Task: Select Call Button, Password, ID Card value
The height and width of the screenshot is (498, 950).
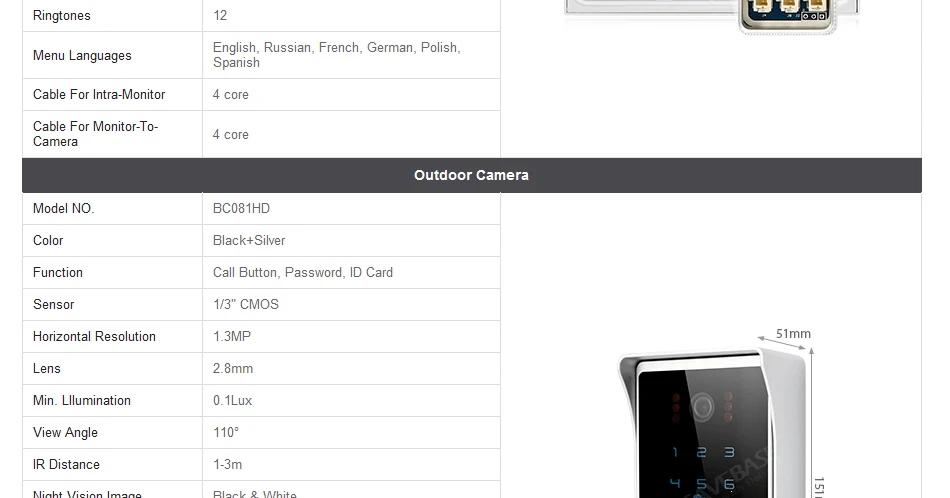Action: (x=302, y=273)
